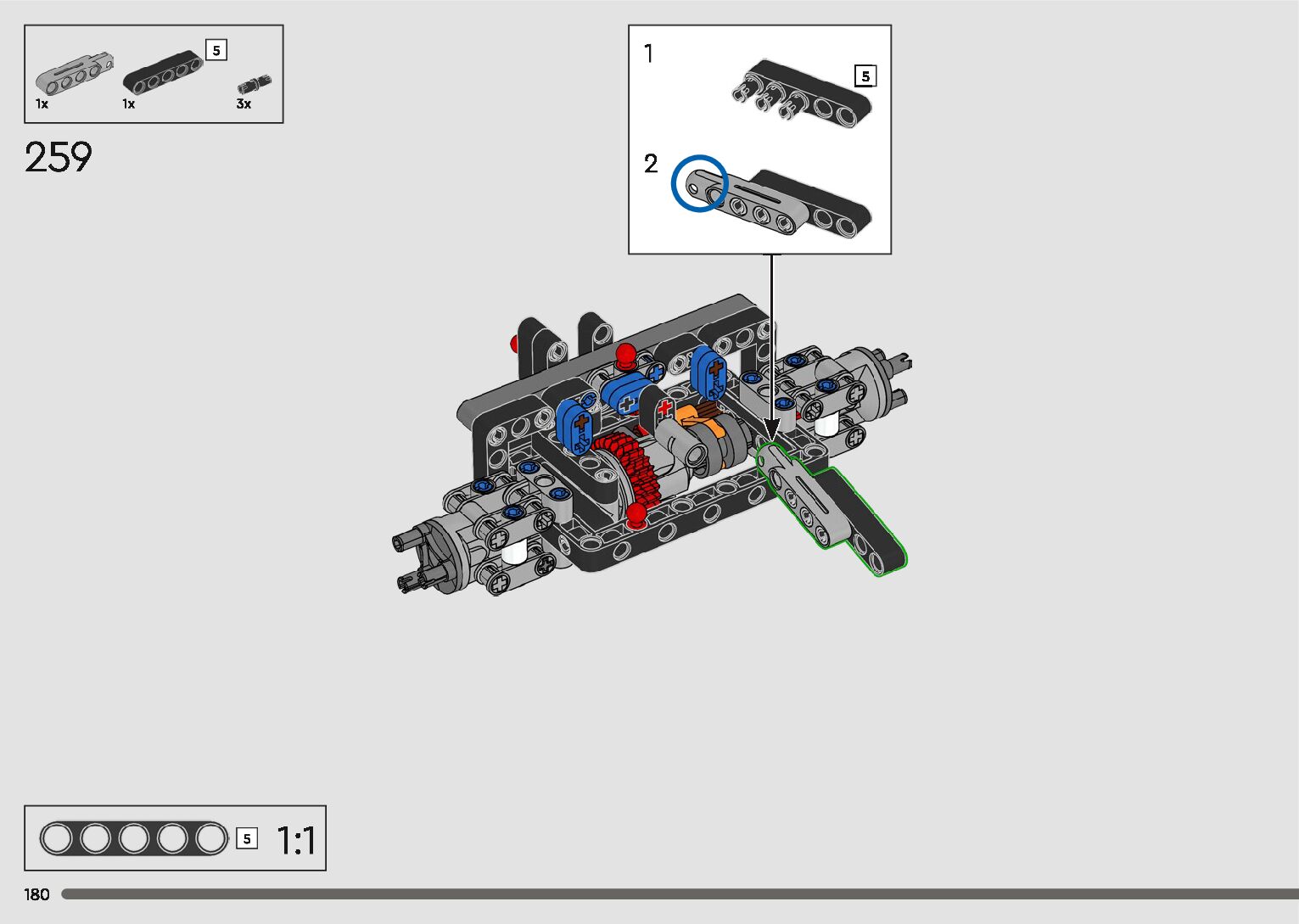This screenshot has width=1299, height=924.
Task: Click the 1:1 scale beam outline
Action: [x=134, y=839]
